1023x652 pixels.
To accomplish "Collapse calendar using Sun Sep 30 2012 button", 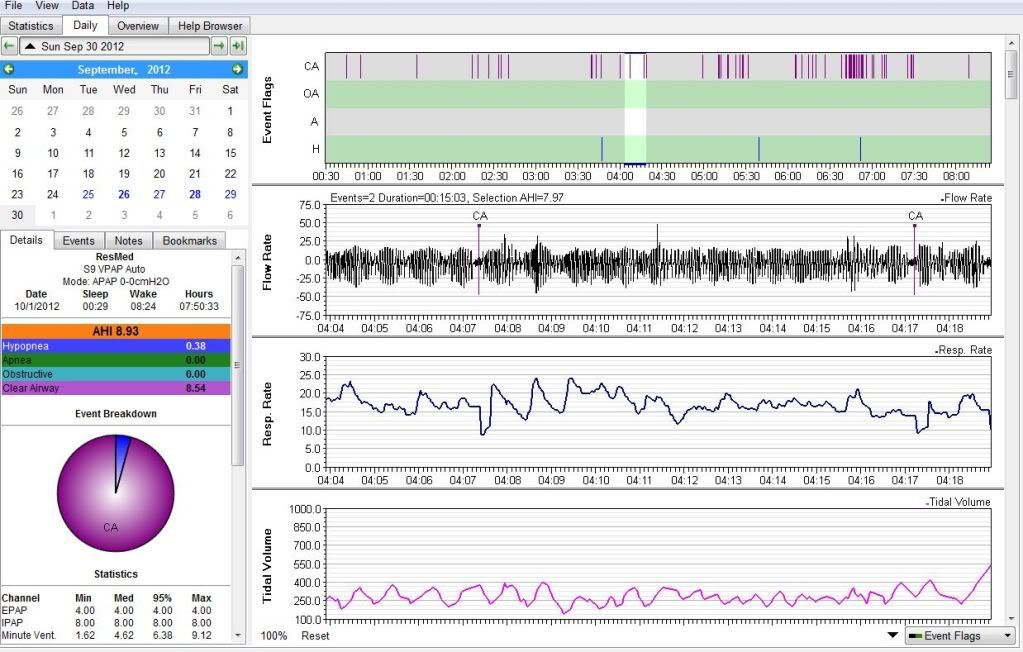I will (114, 46).
